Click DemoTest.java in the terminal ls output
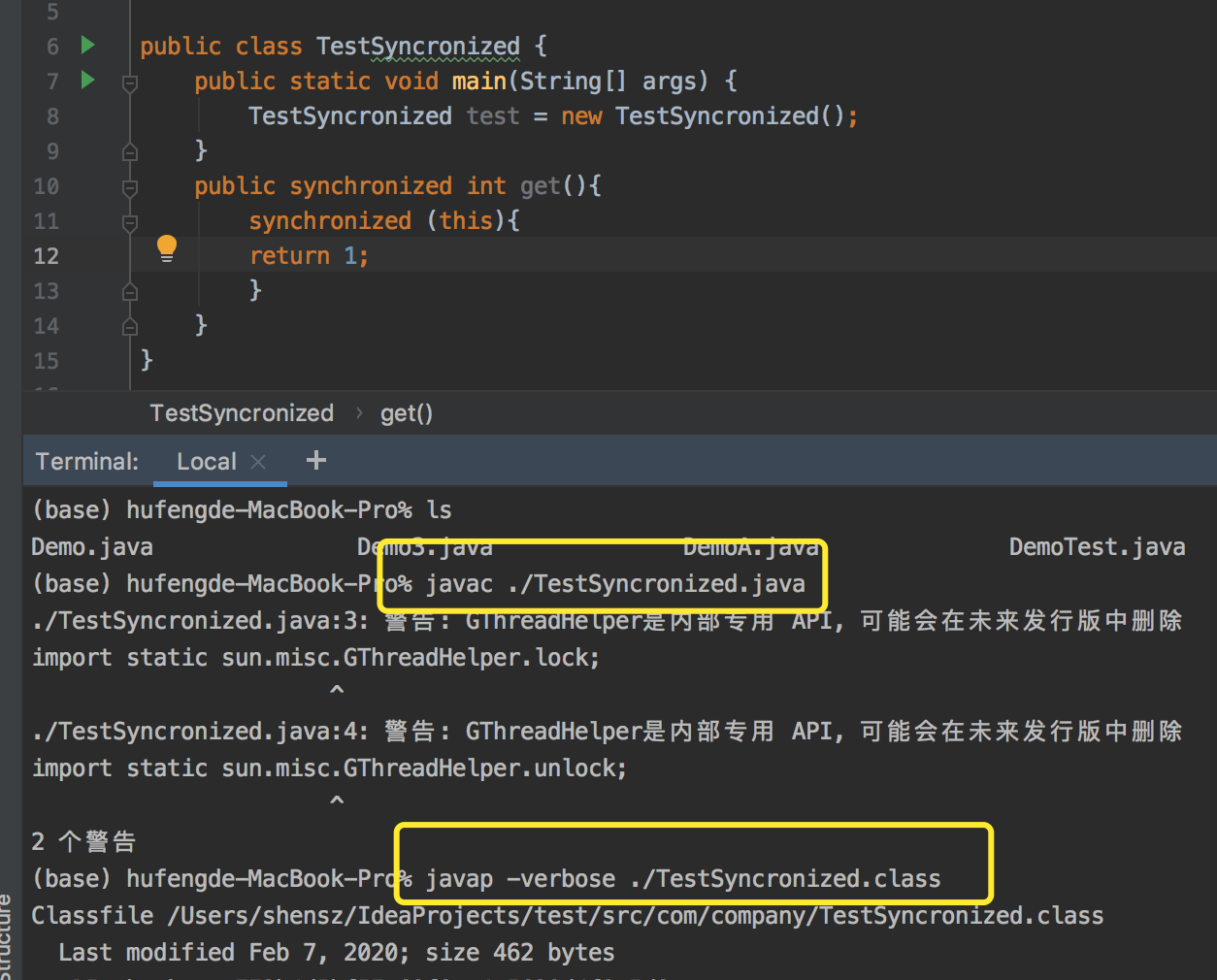This screenshot has width=1217, height=980. pos(1097,547)
